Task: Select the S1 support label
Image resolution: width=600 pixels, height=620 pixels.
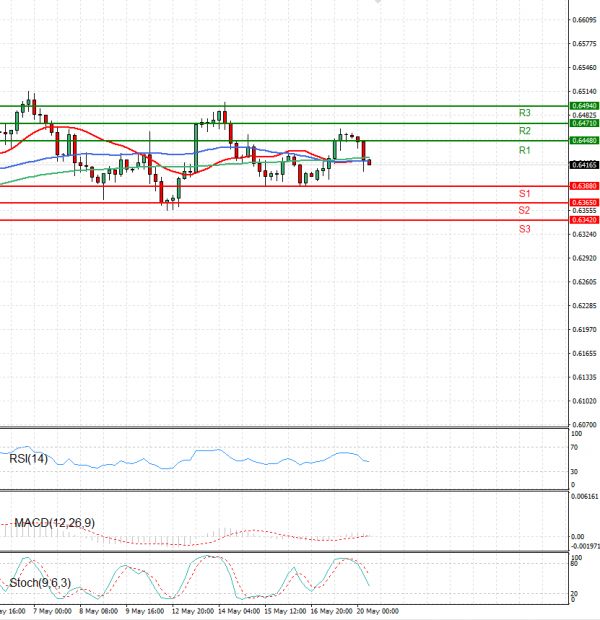Action: 524,194
